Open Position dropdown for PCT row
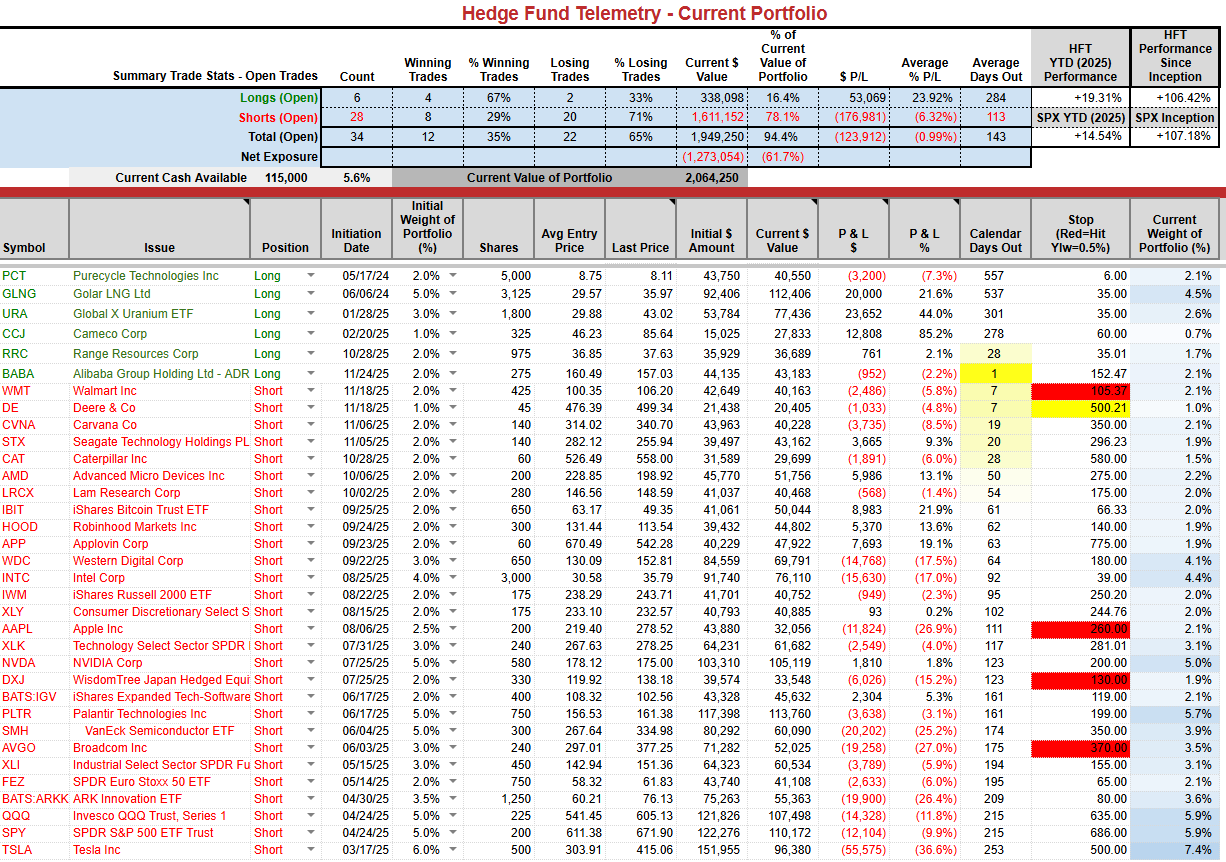 310,276
